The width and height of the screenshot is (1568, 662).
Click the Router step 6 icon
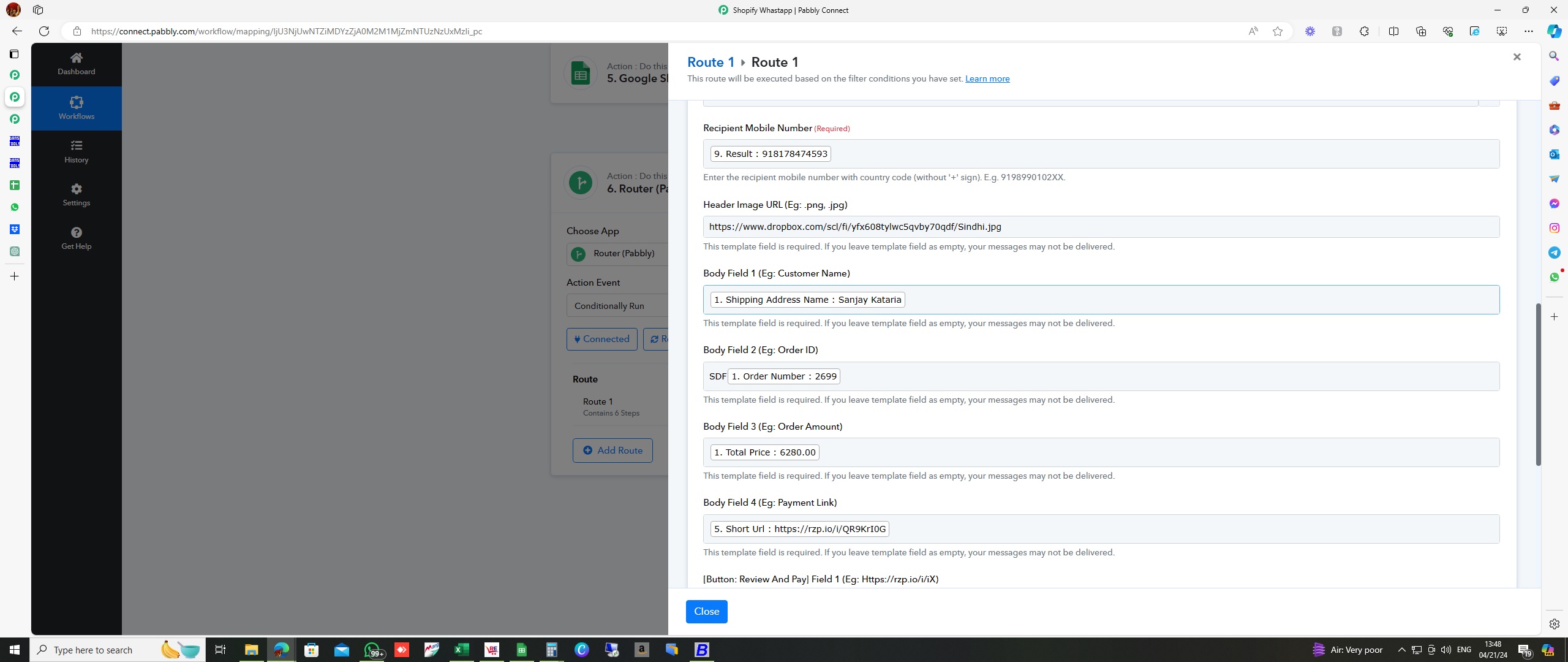[x=580, y=183]
